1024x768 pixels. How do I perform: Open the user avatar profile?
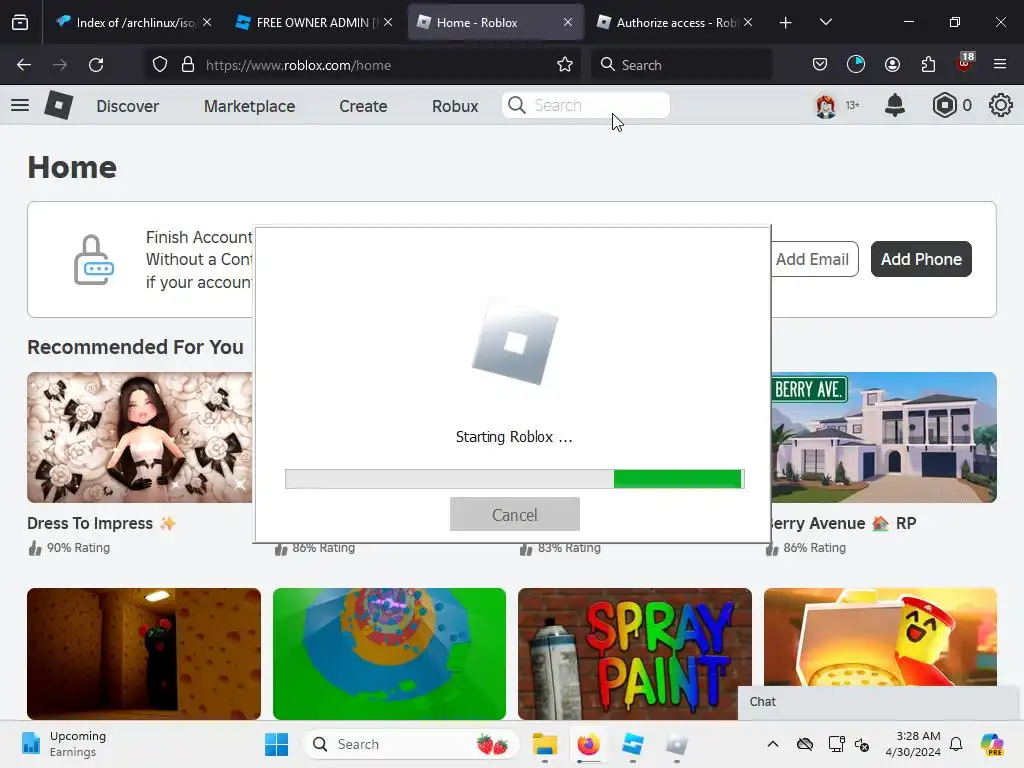pyautogui.click(x=825, y=105)
